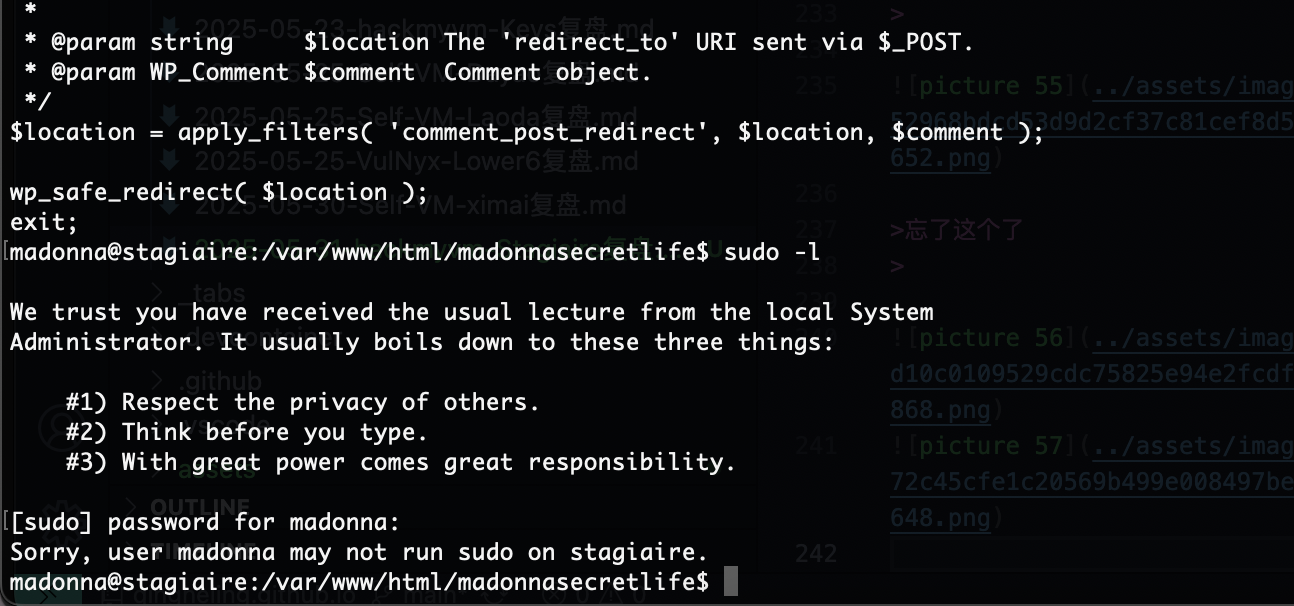
Task: Click line number 236 in editor gutter
Action: tap(815, 194)
